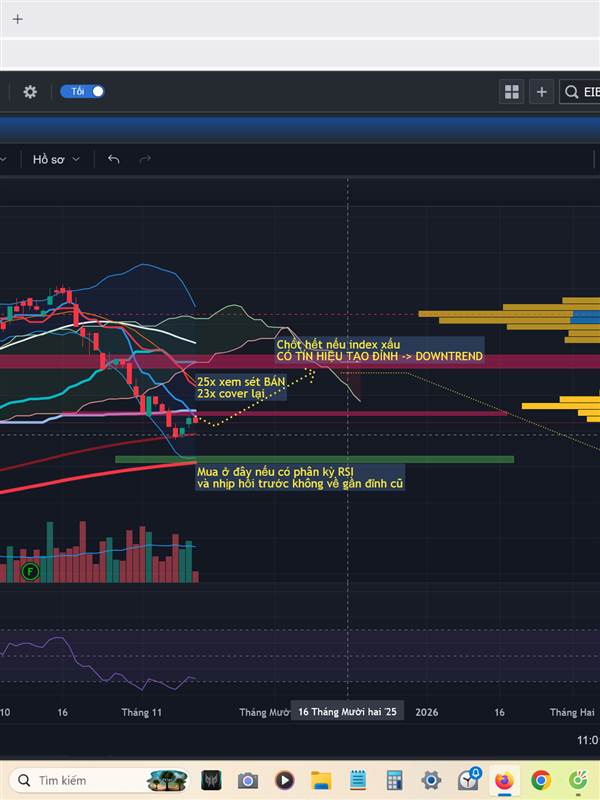The width and height of the screenshot is (600, 800).
Task: Open Firefox from the taskbar
Action: click(504, 780)
